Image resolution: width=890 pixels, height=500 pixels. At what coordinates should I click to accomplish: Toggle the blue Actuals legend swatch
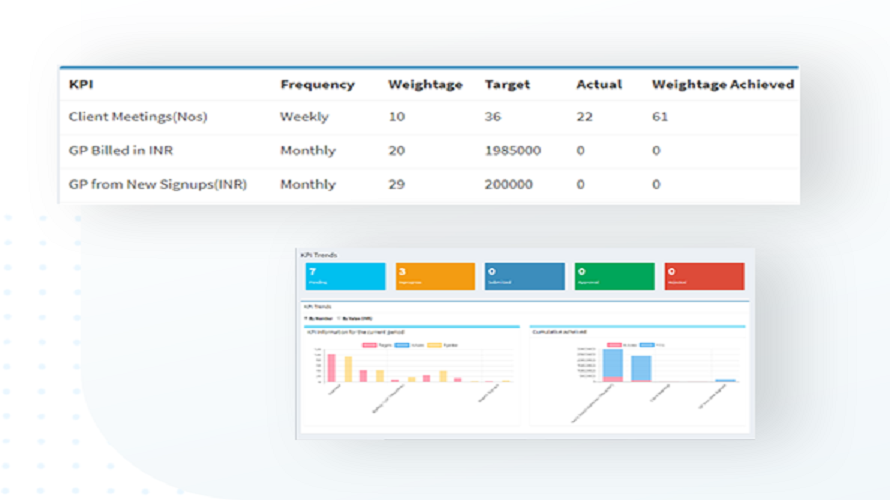(x=402, y=345)
